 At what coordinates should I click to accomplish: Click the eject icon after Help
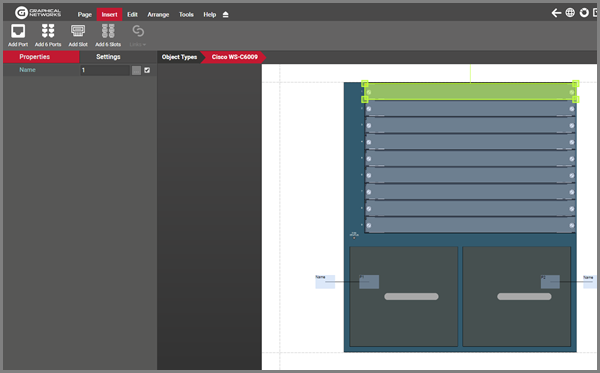click(225, 15)
